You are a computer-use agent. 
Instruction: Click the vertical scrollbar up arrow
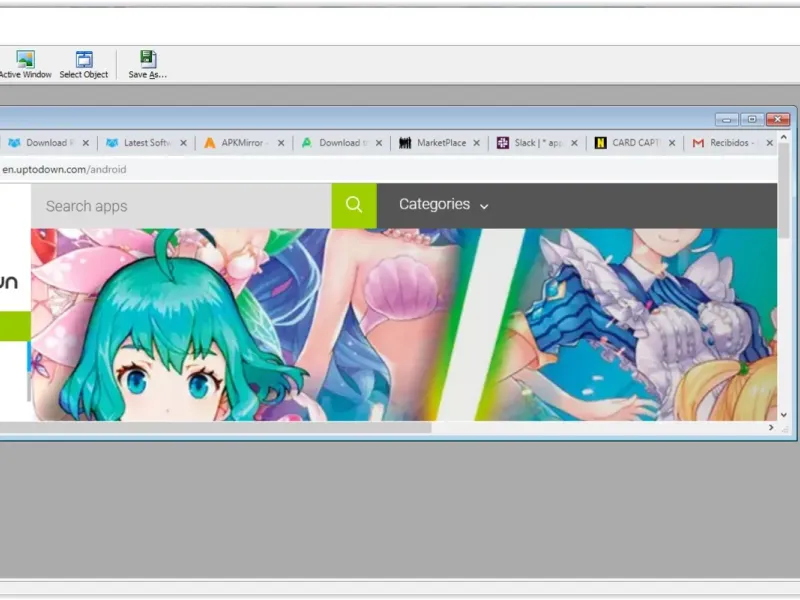(784, 137)
